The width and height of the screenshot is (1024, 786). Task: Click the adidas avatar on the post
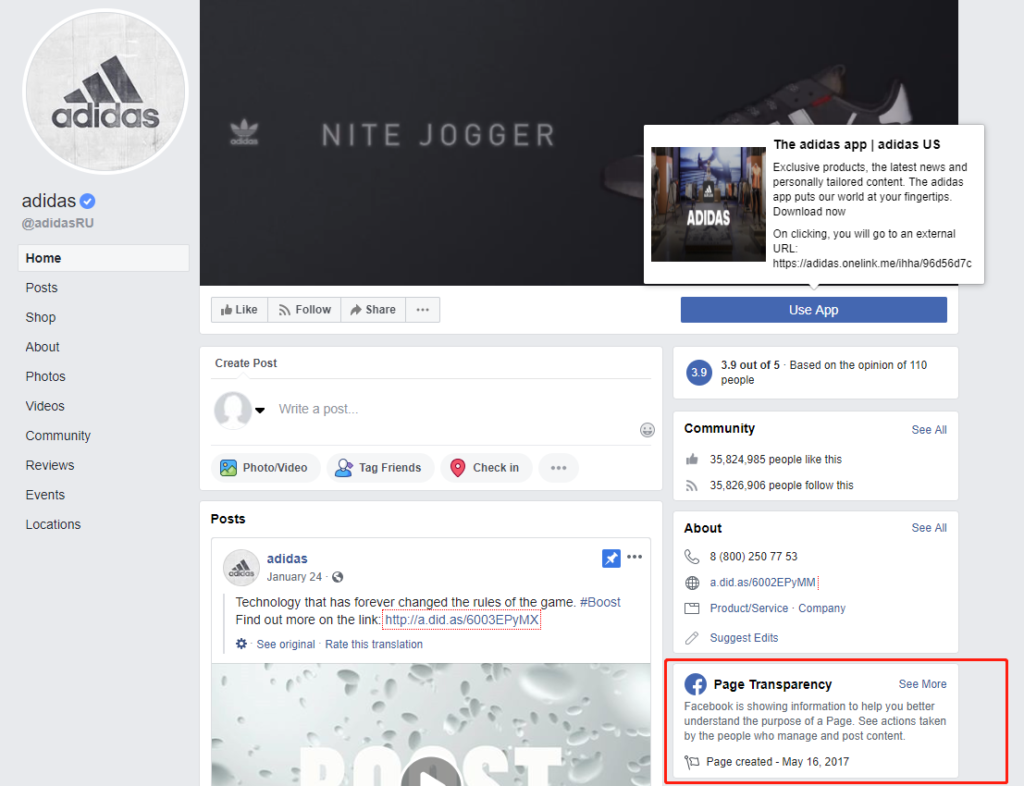click(x=242, y=568)
